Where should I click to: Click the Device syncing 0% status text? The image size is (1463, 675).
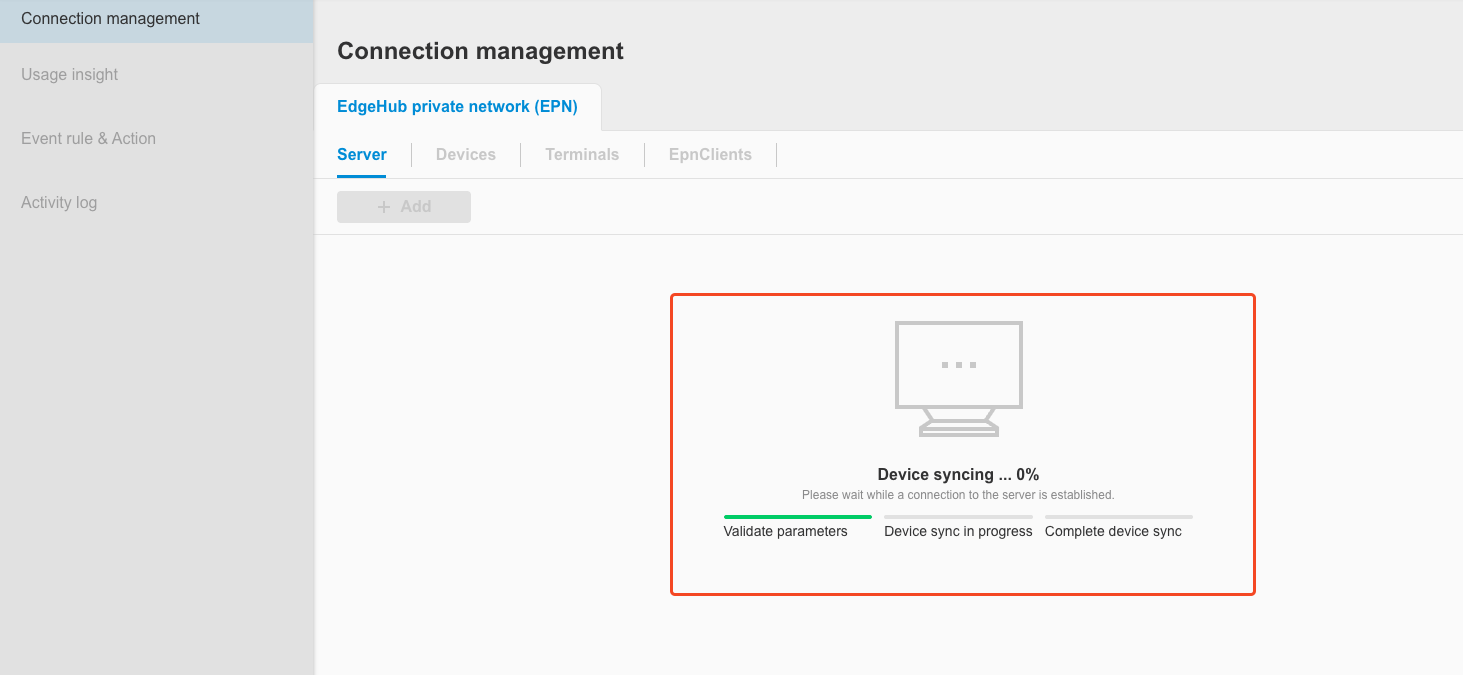(958, 474)
